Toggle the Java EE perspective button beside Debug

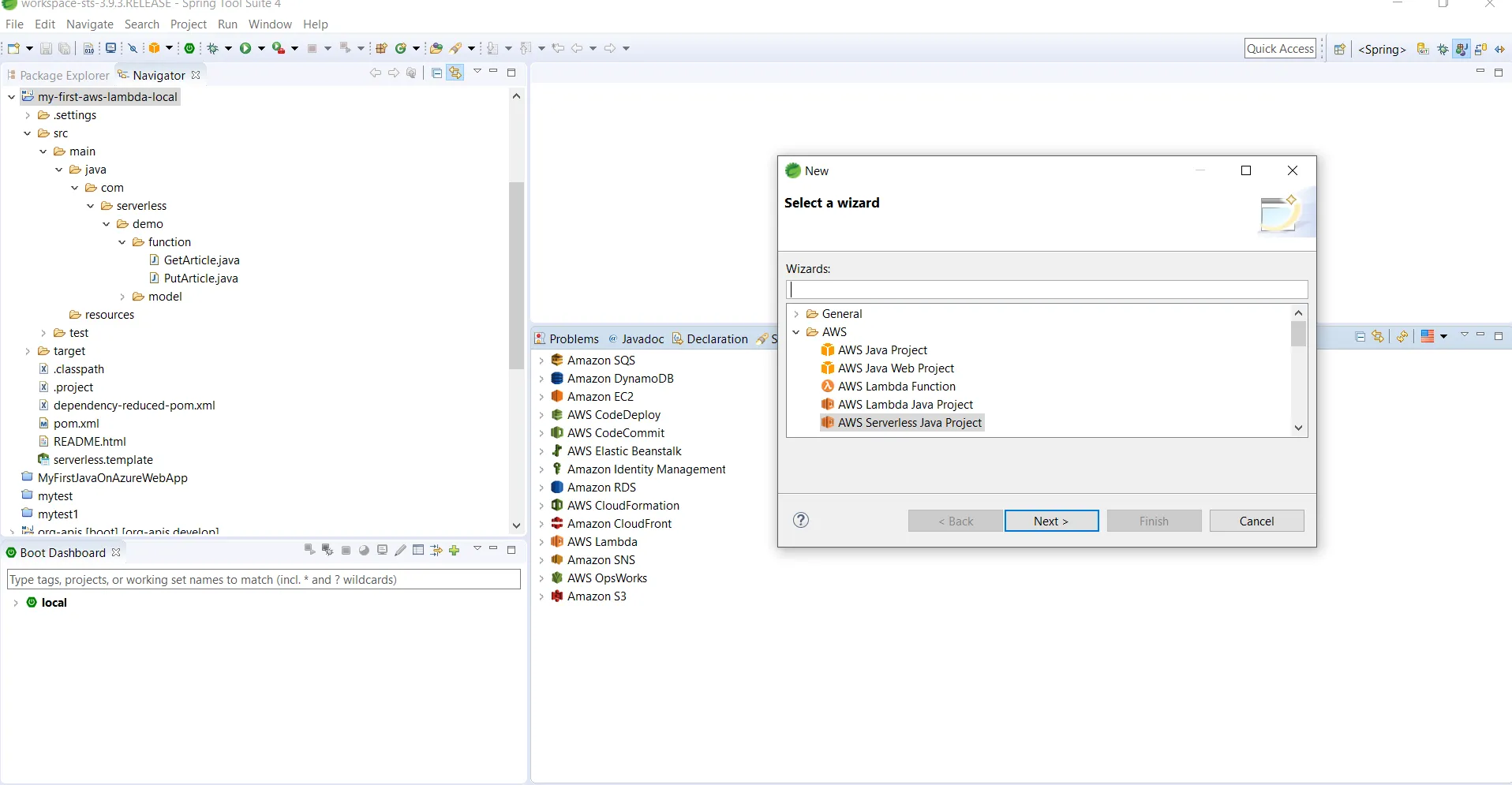tap(1461, 49)
